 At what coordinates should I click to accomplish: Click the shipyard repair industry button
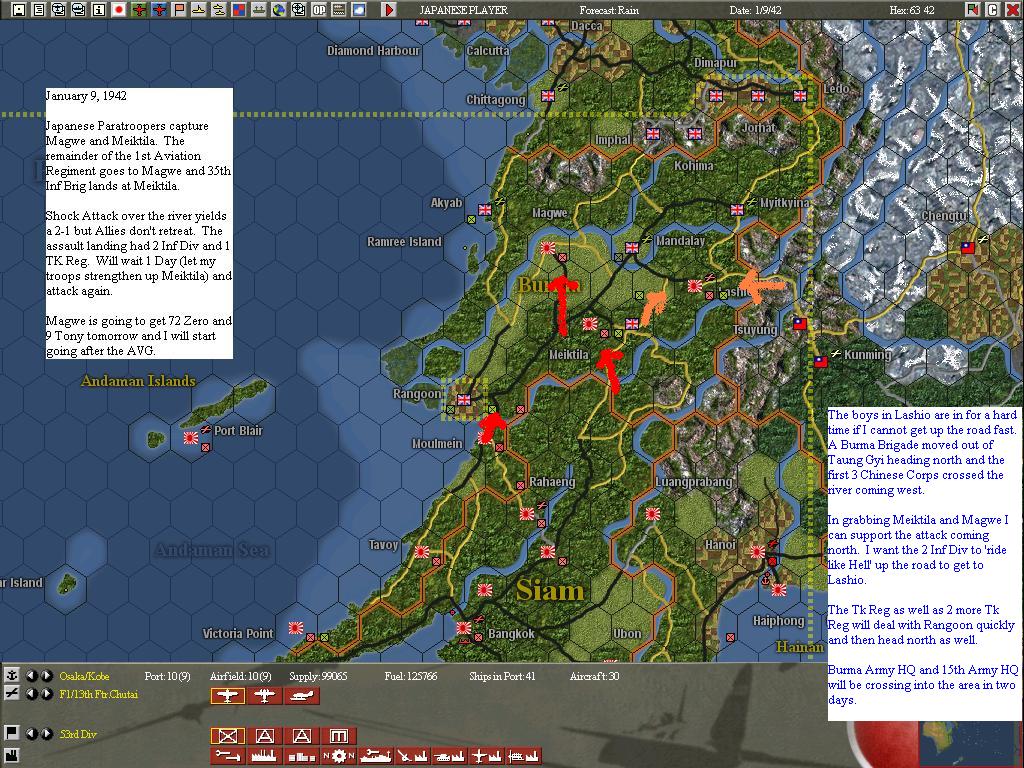[376, 756]
